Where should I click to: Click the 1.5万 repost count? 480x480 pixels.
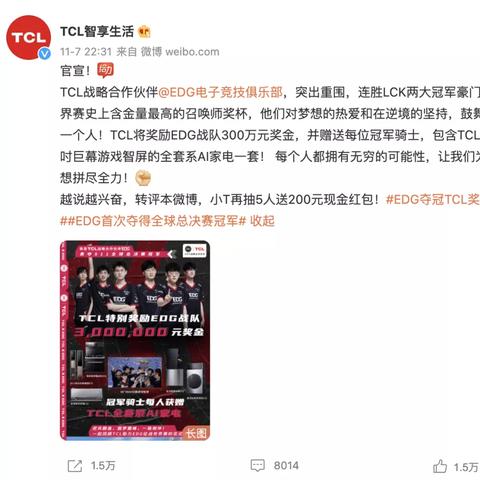[103, 466]
